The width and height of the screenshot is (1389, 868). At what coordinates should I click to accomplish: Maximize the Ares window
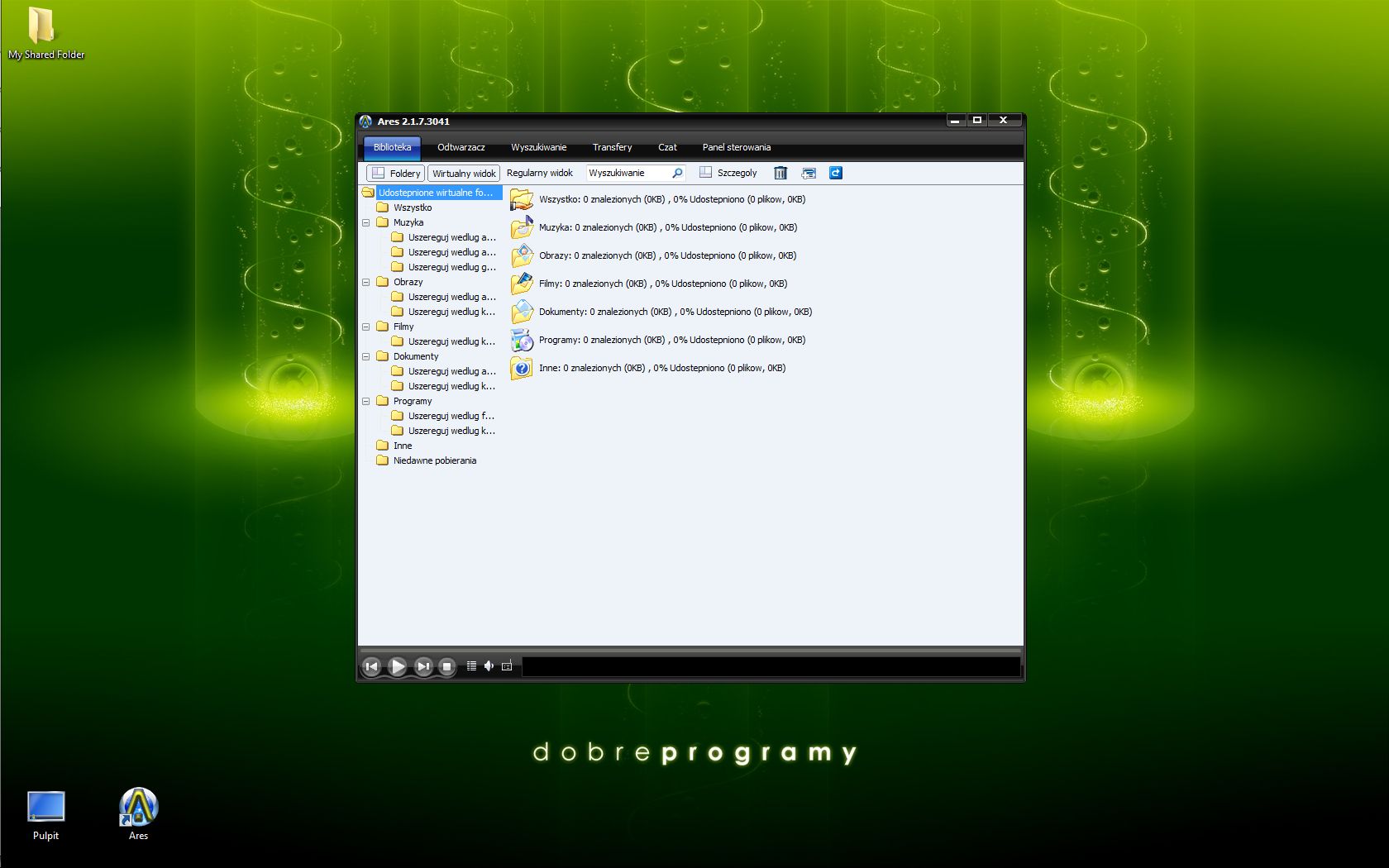point(977,121)
